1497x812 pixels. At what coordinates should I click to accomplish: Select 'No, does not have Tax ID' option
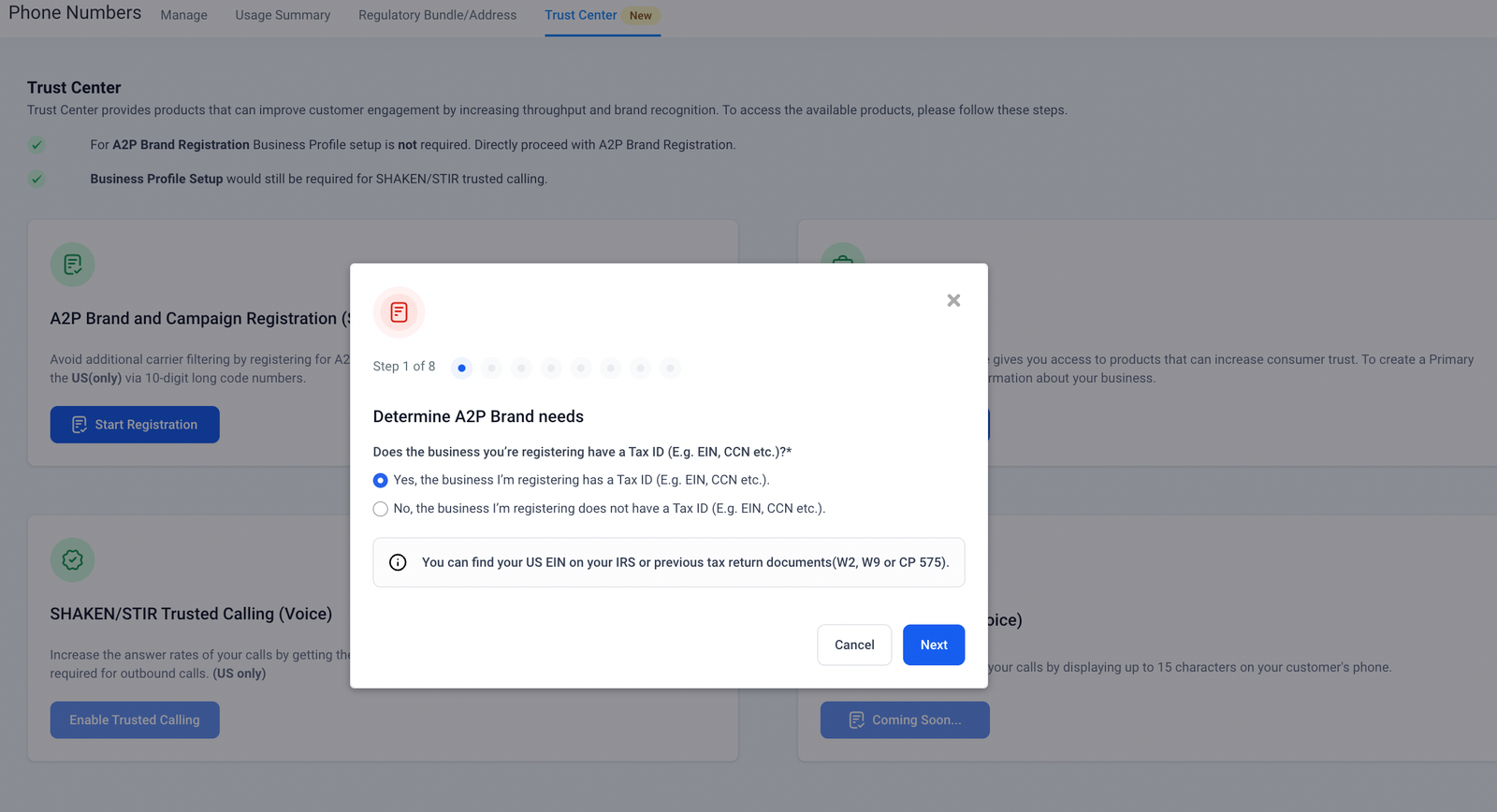click(x=381, y=509)
